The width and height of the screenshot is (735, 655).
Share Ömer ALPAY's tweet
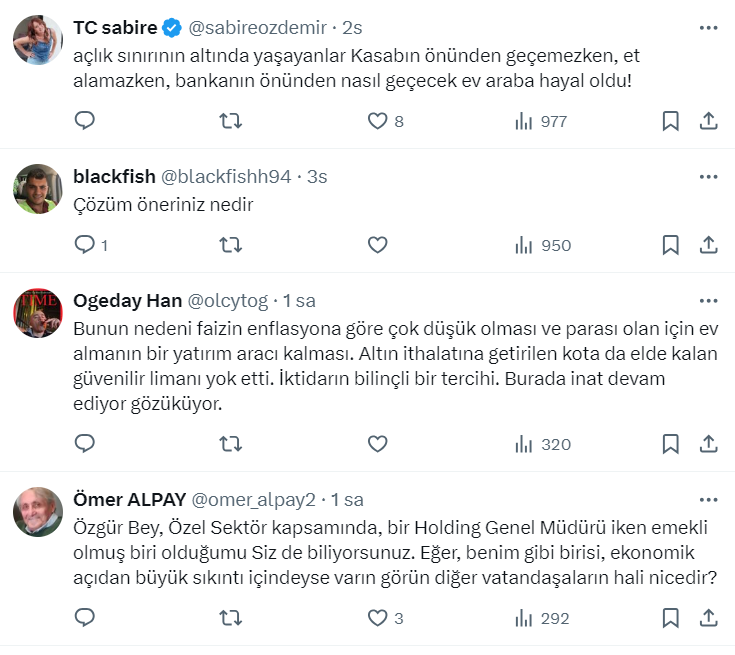[x=707, y=618]
